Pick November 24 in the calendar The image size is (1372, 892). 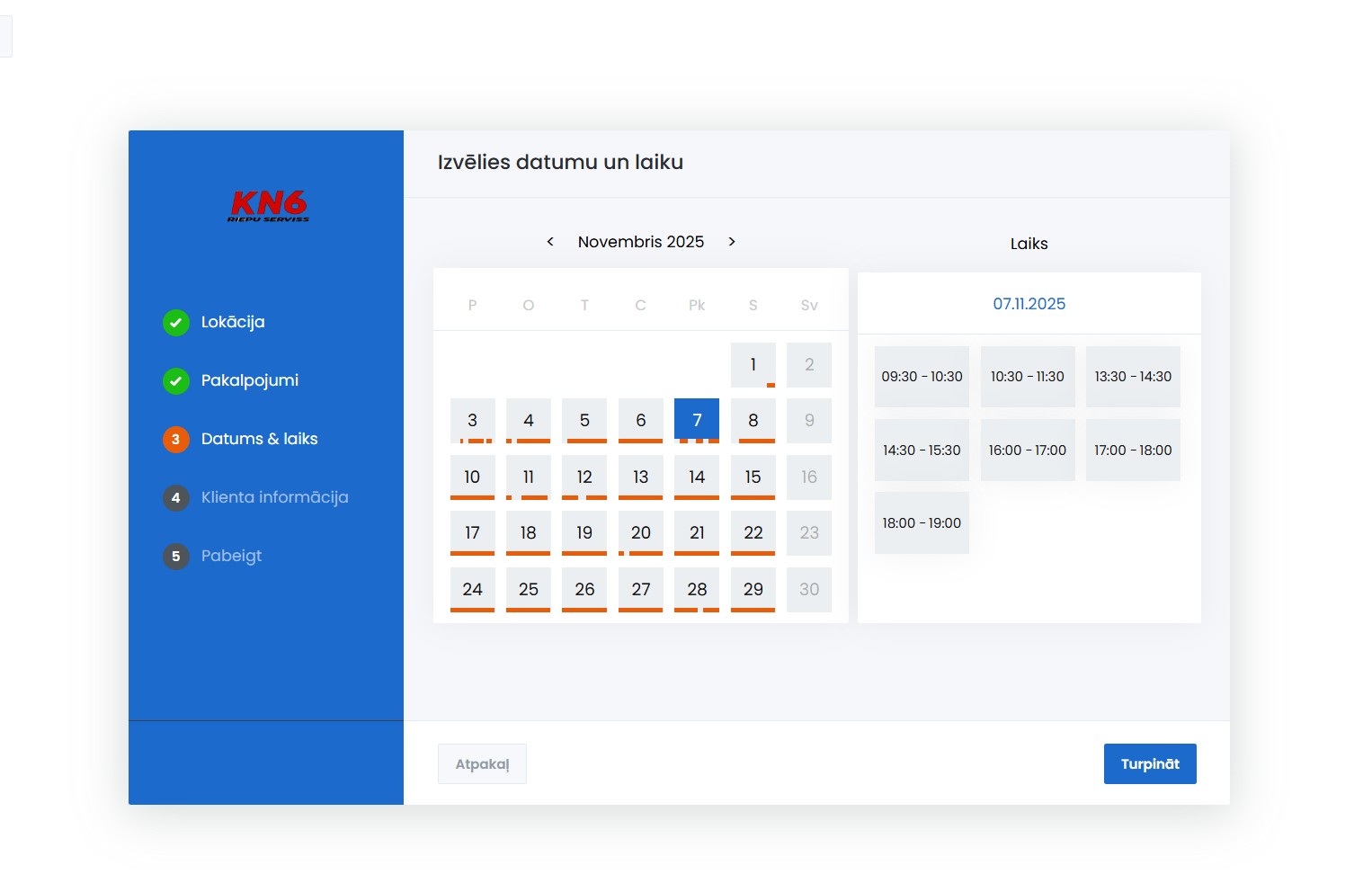click(x=473, y=589)
